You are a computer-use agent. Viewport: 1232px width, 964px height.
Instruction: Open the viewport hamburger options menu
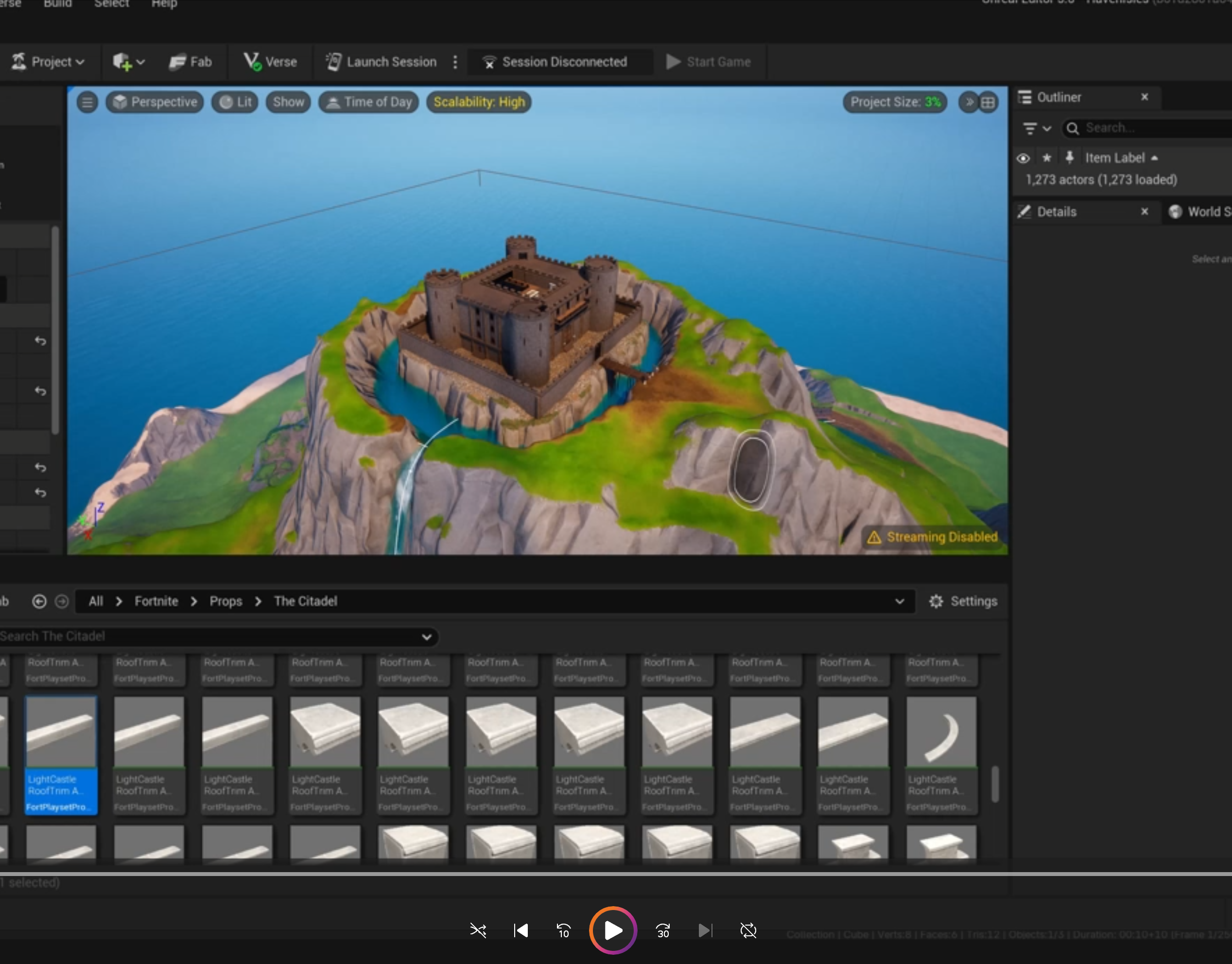tap(87, 102)
